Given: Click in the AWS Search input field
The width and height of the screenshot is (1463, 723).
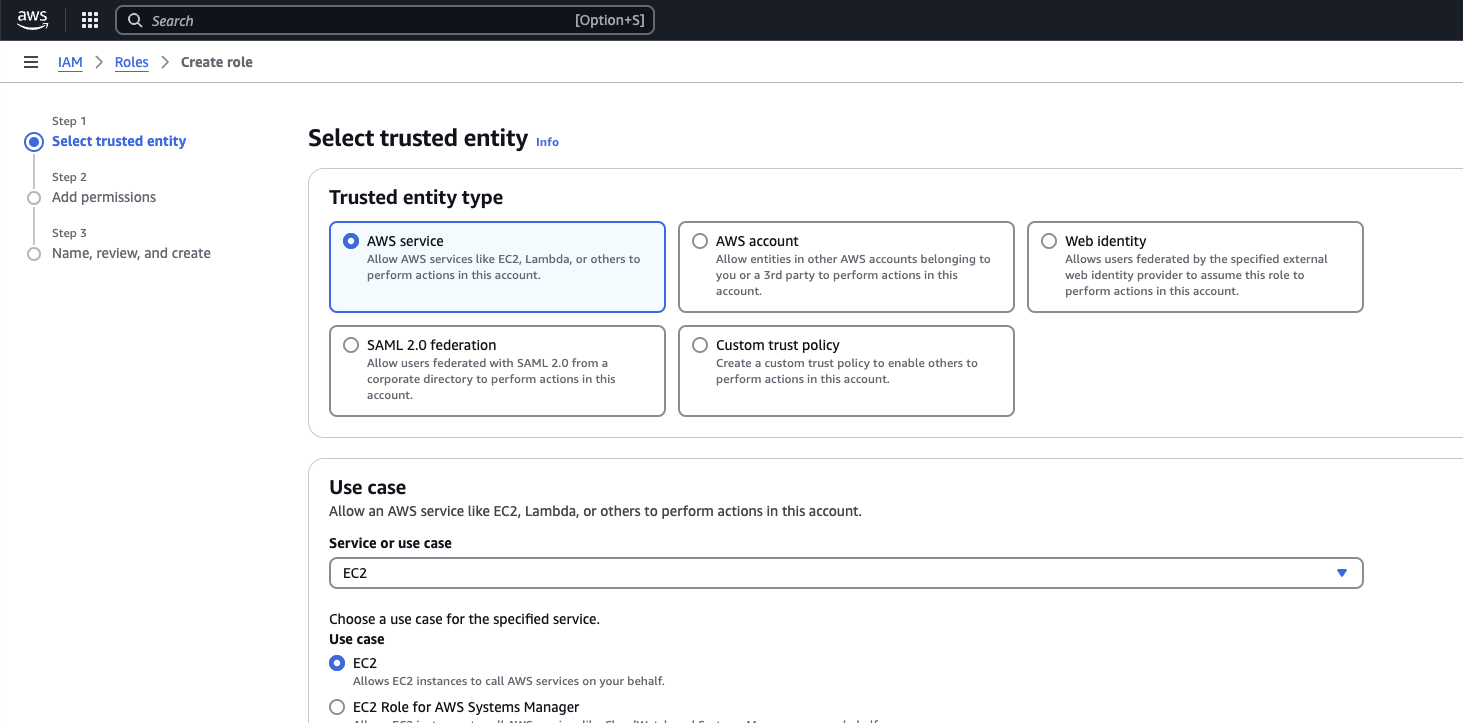Looking at the screenshot, I should coord(385,20).
